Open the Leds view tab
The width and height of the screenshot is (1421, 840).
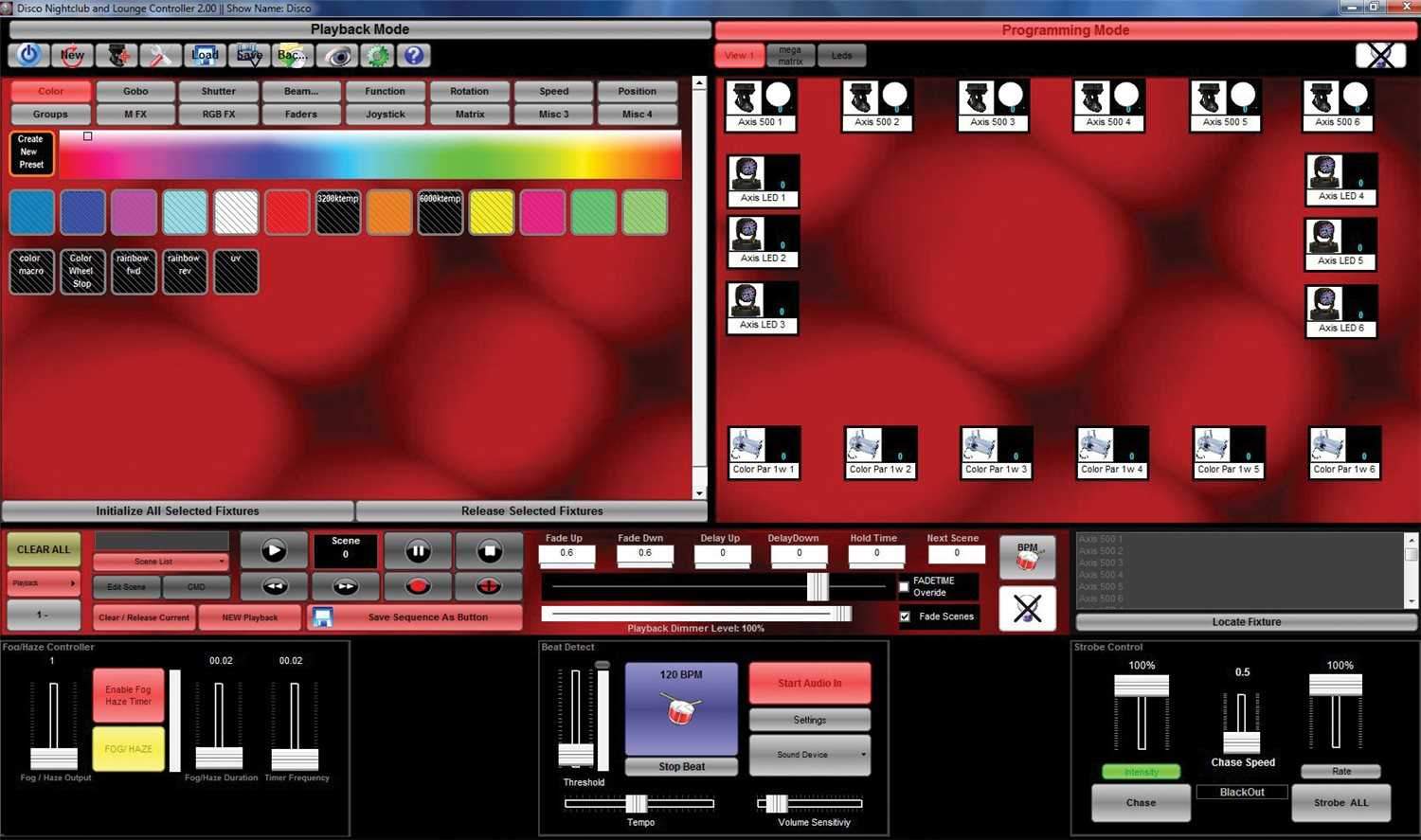point(841,56)
